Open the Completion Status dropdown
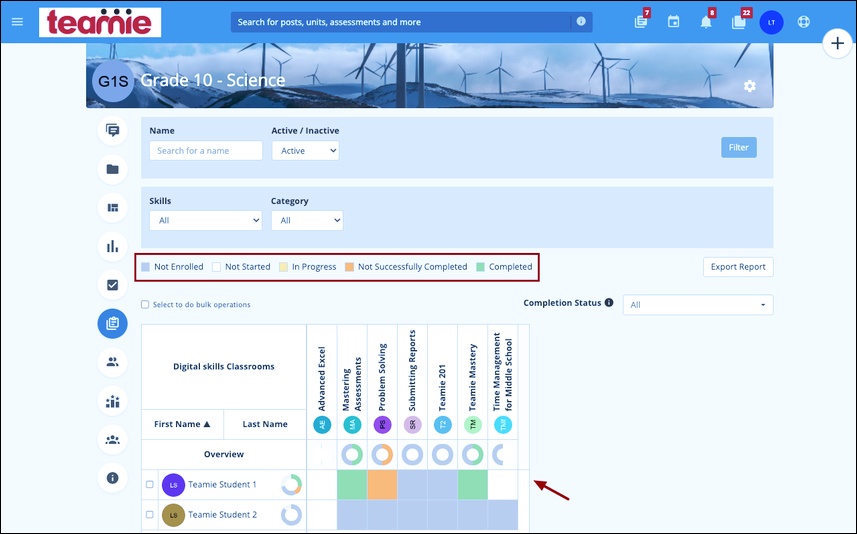Viewport: 857px width, 534px height. 698,305
